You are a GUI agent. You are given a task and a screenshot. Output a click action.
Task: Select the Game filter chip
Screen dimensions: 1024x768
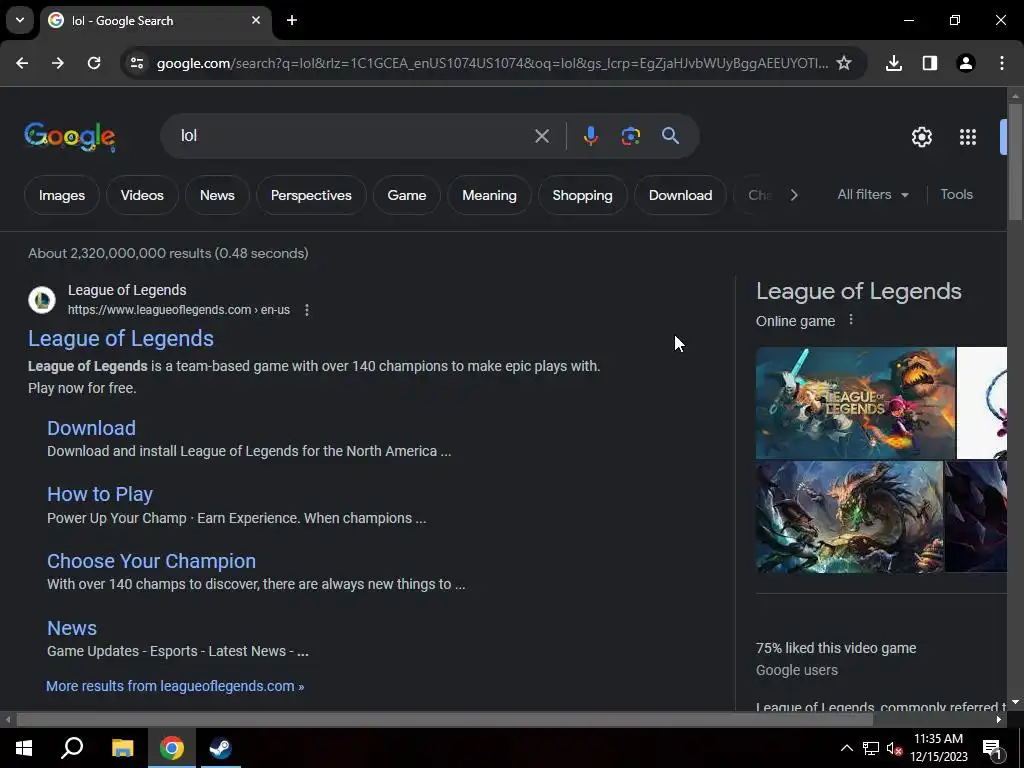pyautogui.click(x=406, y=195)
